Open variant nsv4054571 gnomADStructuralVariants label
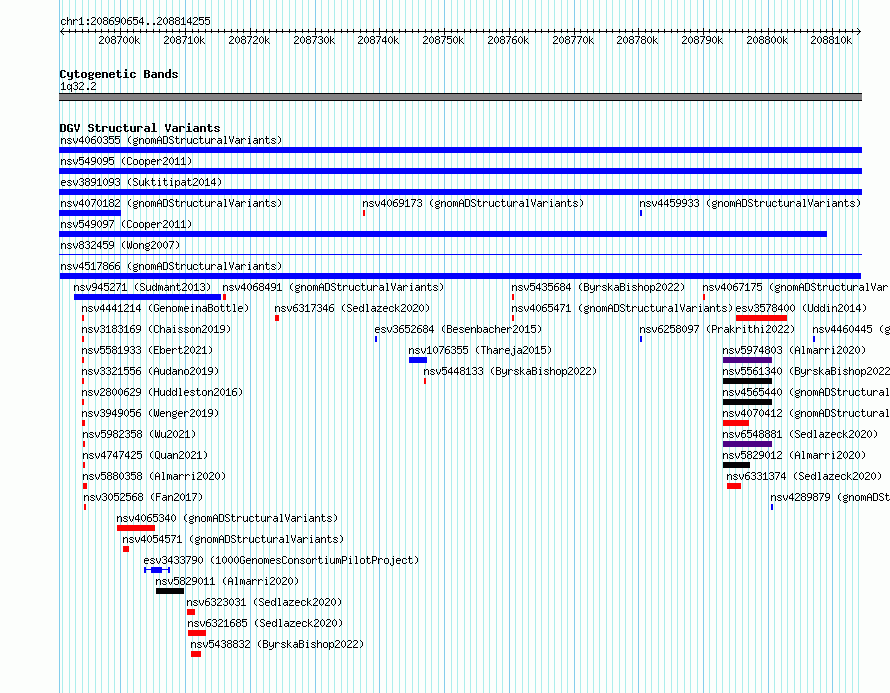The width and height of the screenshot is (890, 693). tap(233, 539)
